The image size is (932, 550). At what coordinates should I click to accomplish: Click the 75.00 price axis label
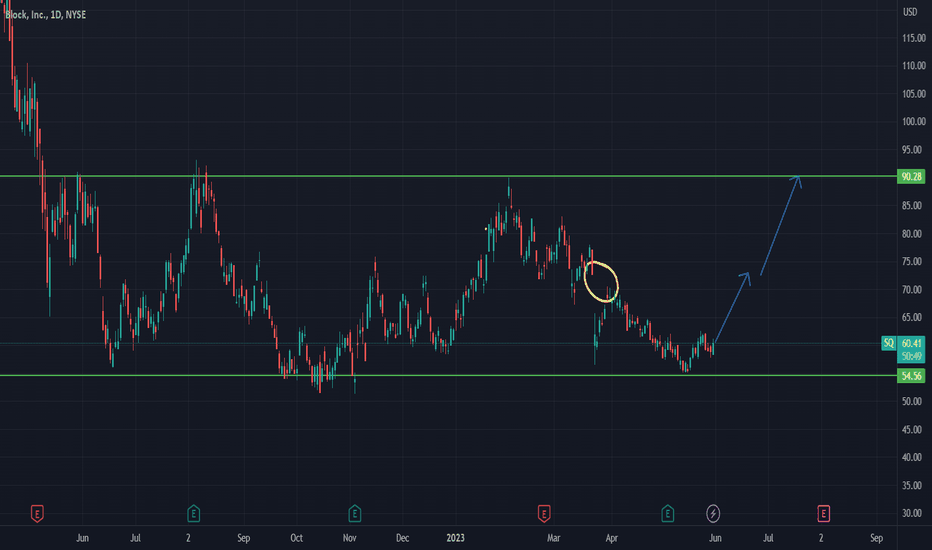pos(911,262)
